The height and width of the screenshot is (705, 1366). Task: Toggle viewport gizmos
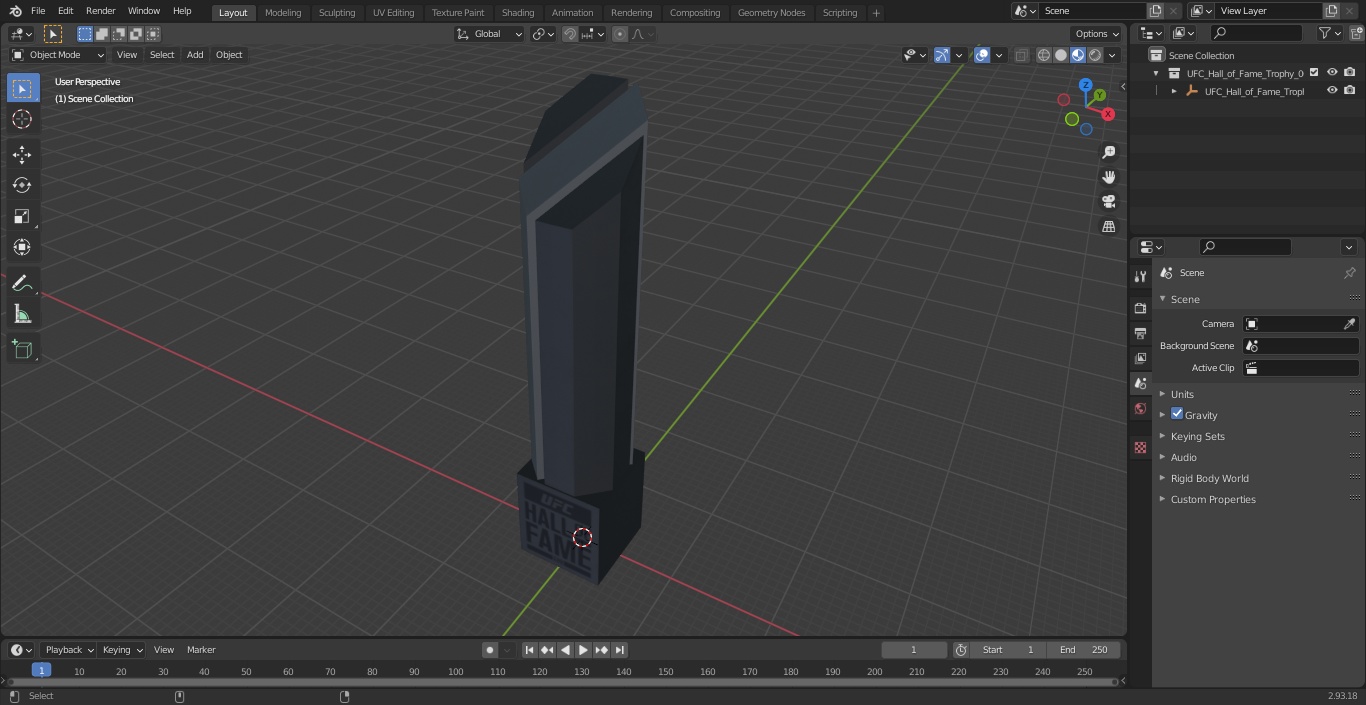pos(942,55)
